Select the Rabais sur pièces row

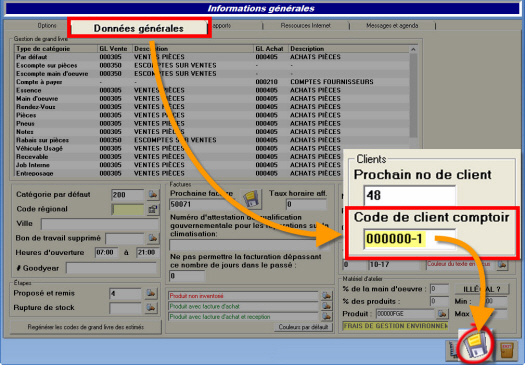point(212,140)
